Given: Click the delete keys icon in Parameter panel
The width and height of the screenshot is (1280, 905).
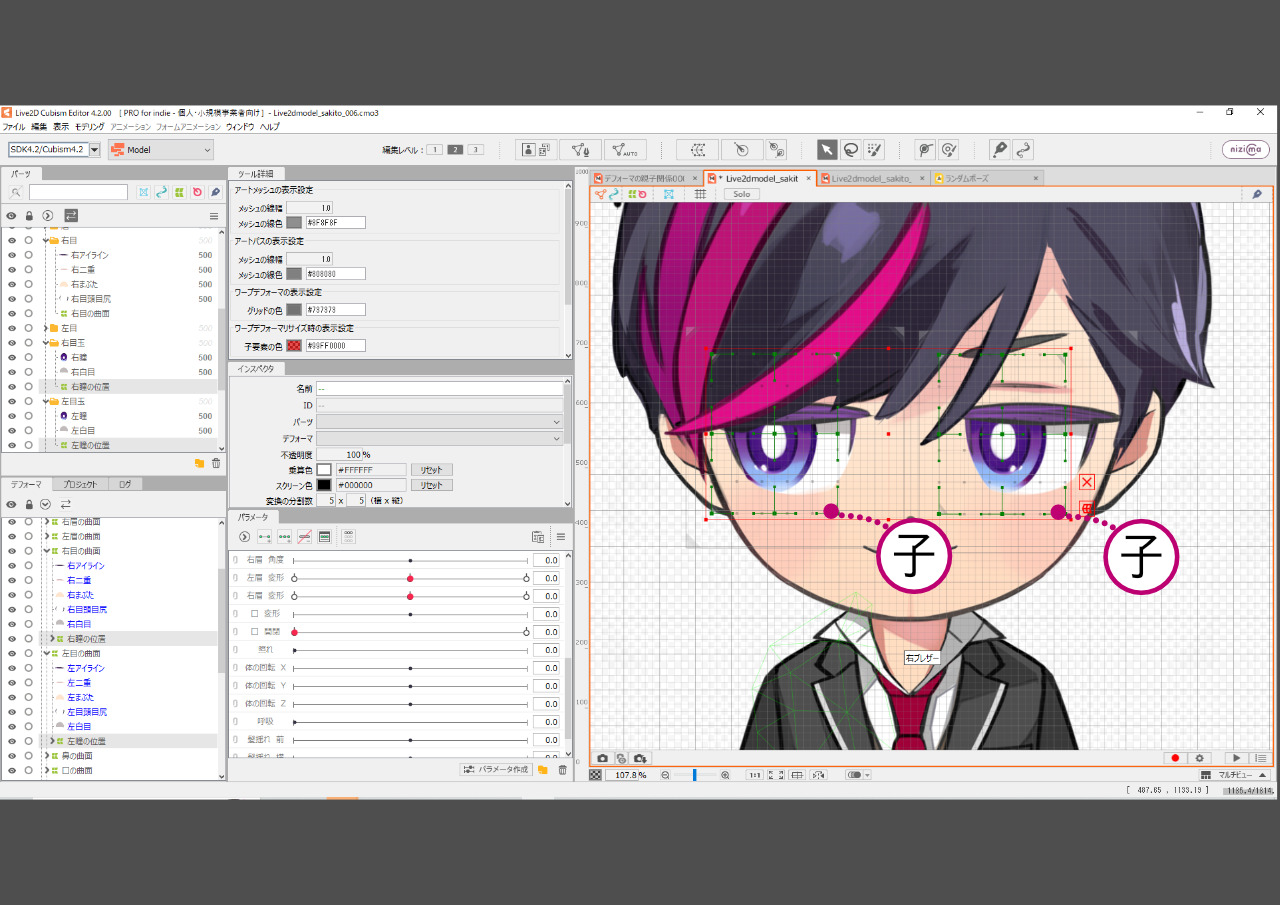Looking at the screenshot, I should pos(305,537).
